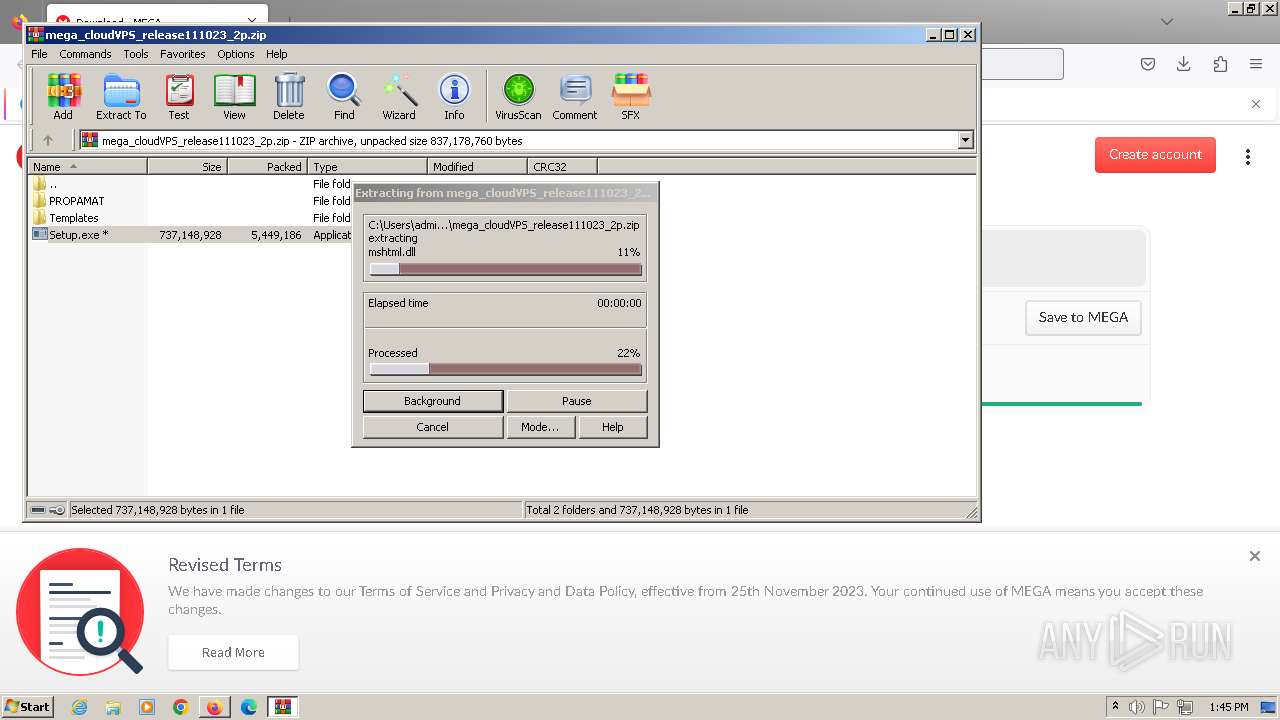The height and width of the screenshot is (720, 1280).
Task: Open File Explorer from the taskbar
Action: pyautogui.click(x=113, y=707)
